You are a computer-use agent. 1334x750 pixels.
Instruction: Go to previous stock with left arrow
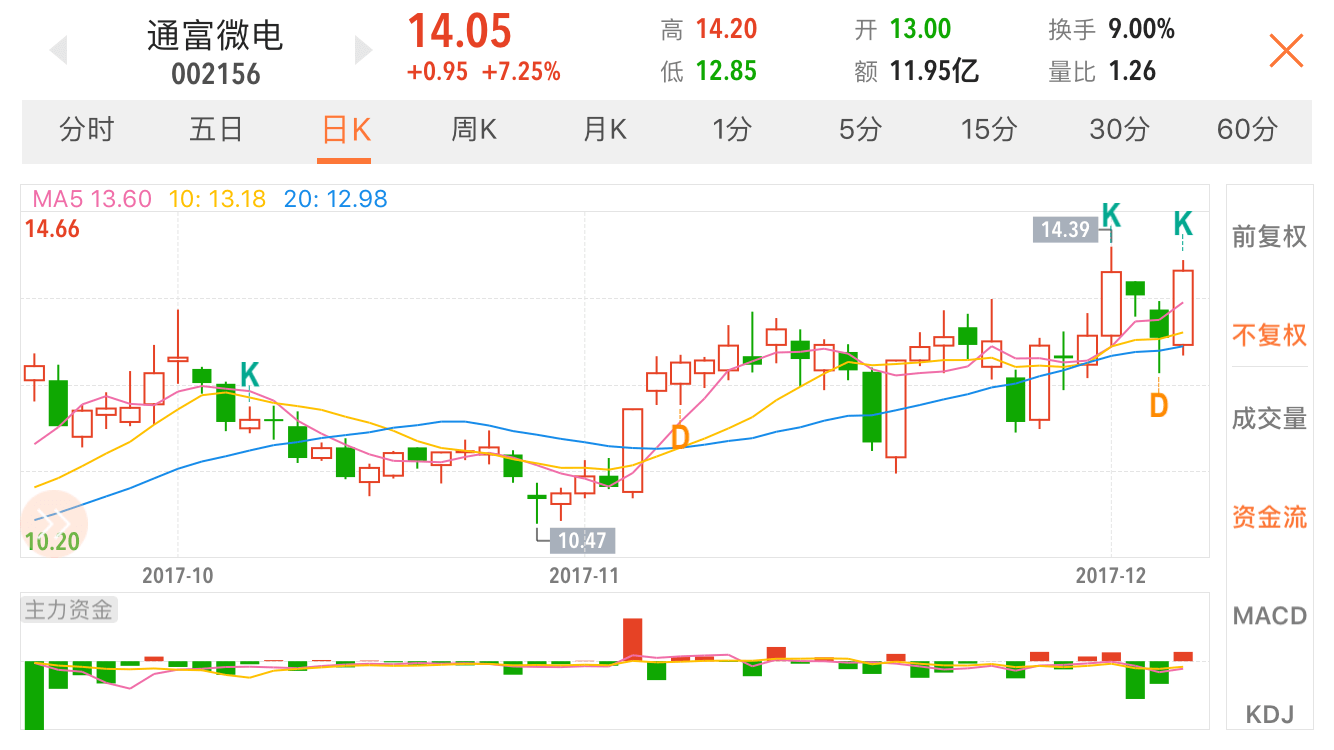pos(59,50)
